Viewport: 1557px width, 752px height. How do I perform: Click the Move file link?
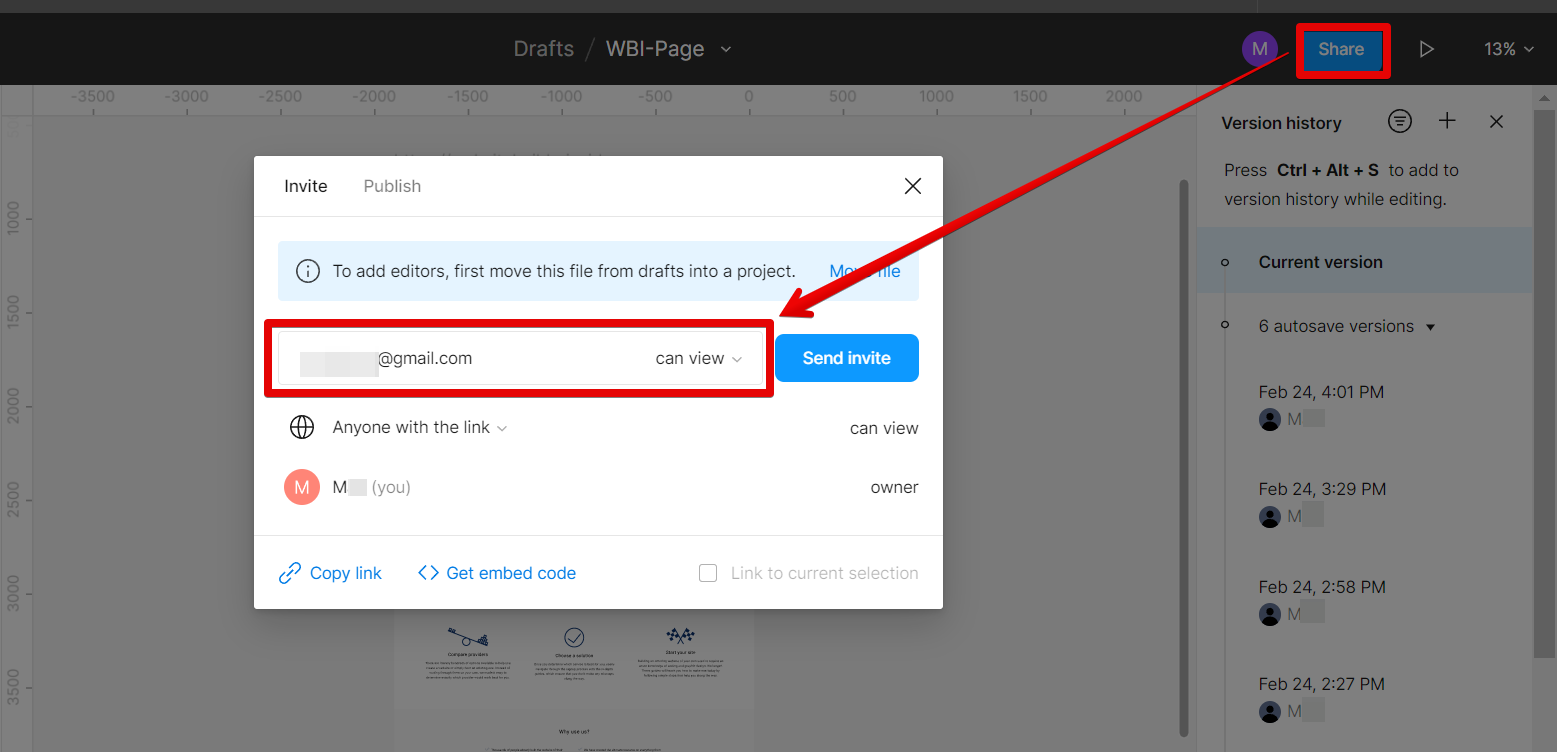[x=865, y=271]
